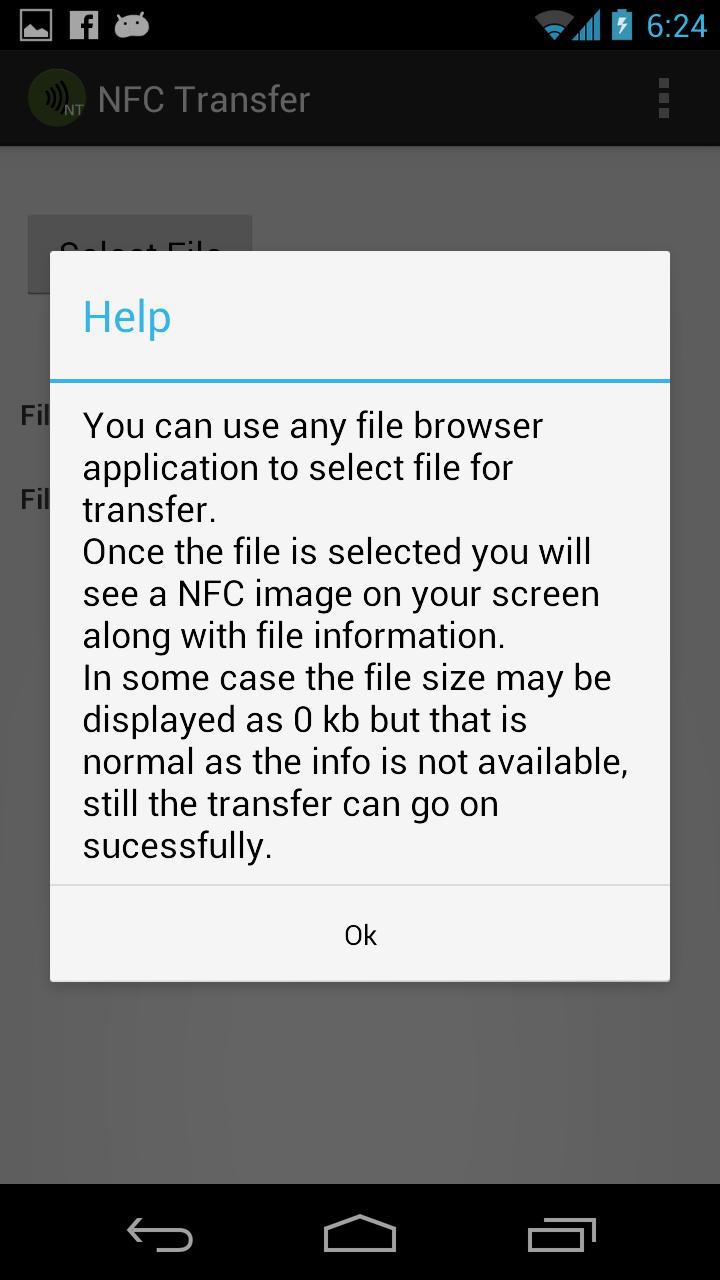The image size is (720, 1280).
Task: Click the NFC Transfer title text
Action: click(x=204, y=99)
